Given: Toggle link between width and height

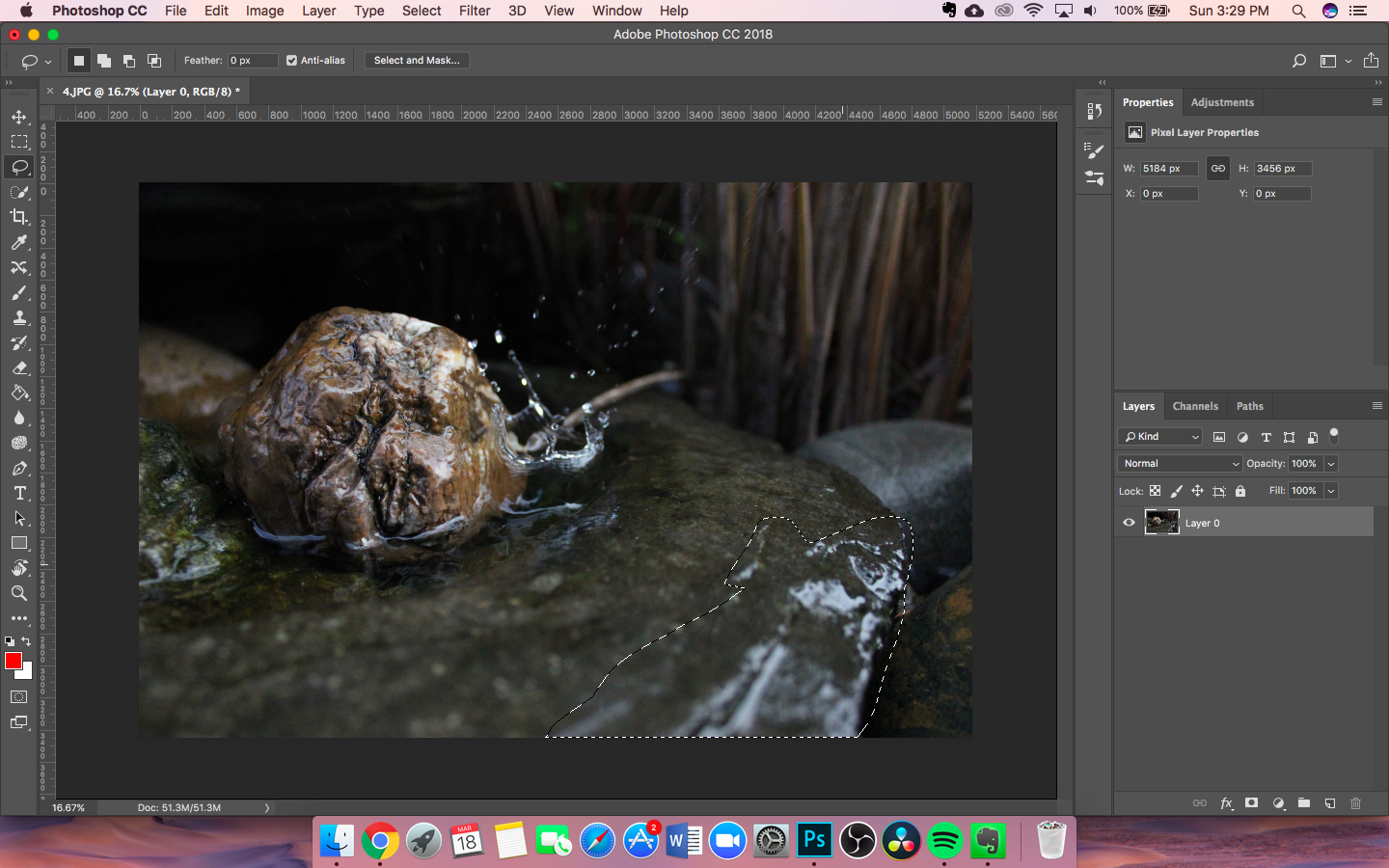Looking at the screenshot, I should tap(1218, 169).
